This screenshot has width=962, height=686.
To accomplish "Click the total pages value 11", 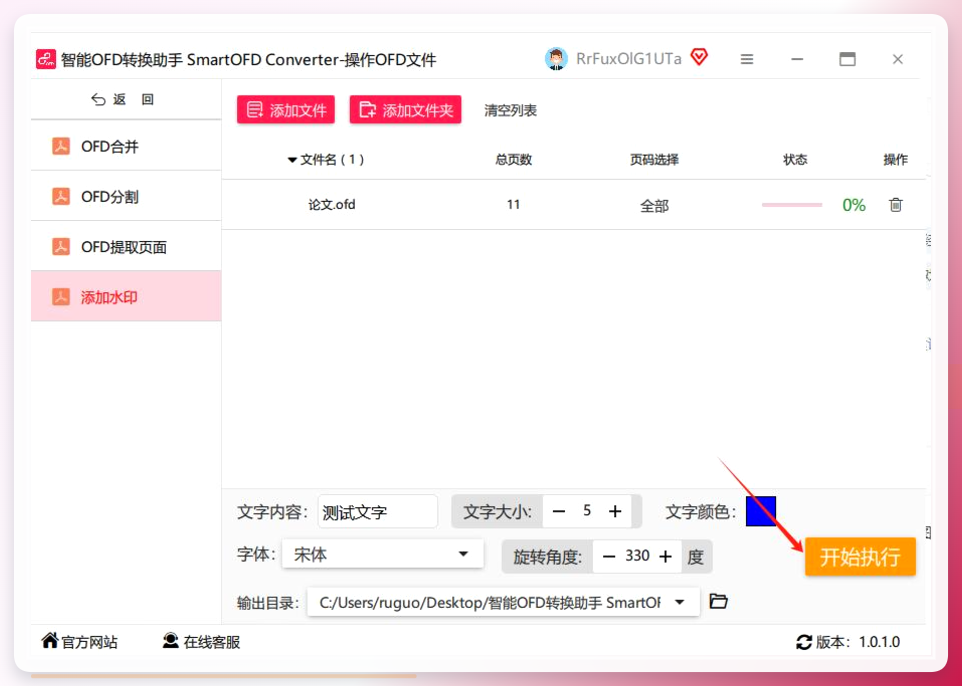I will coord(514,205).
